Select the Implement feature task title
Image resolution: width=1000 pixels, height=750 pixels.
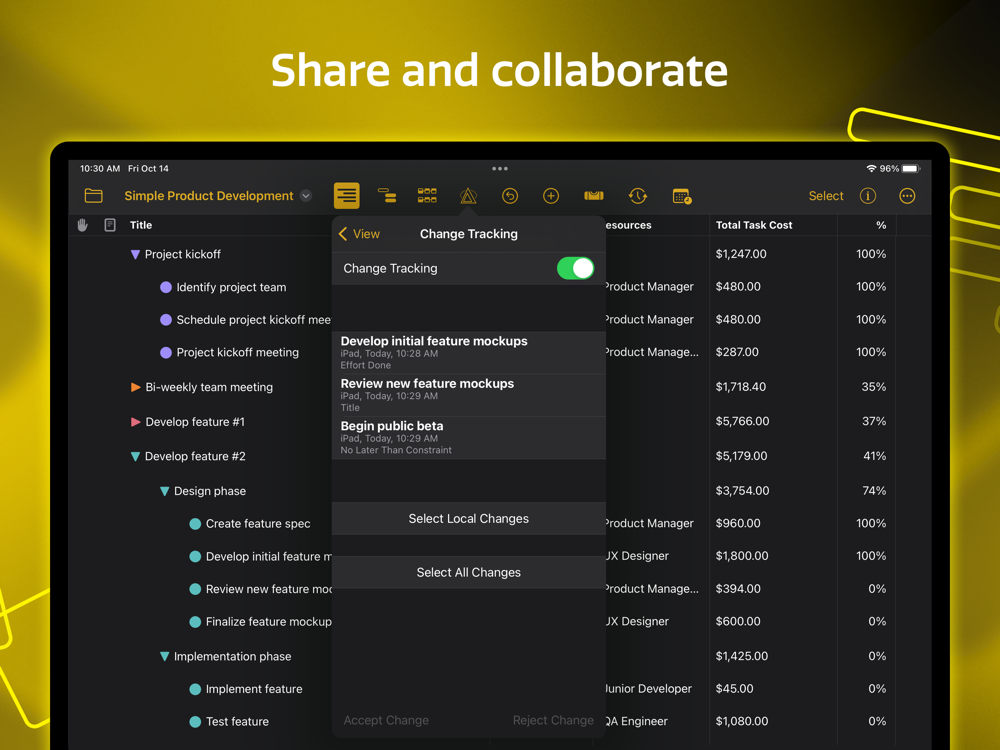pyautogui.click(x=254, y=689)
